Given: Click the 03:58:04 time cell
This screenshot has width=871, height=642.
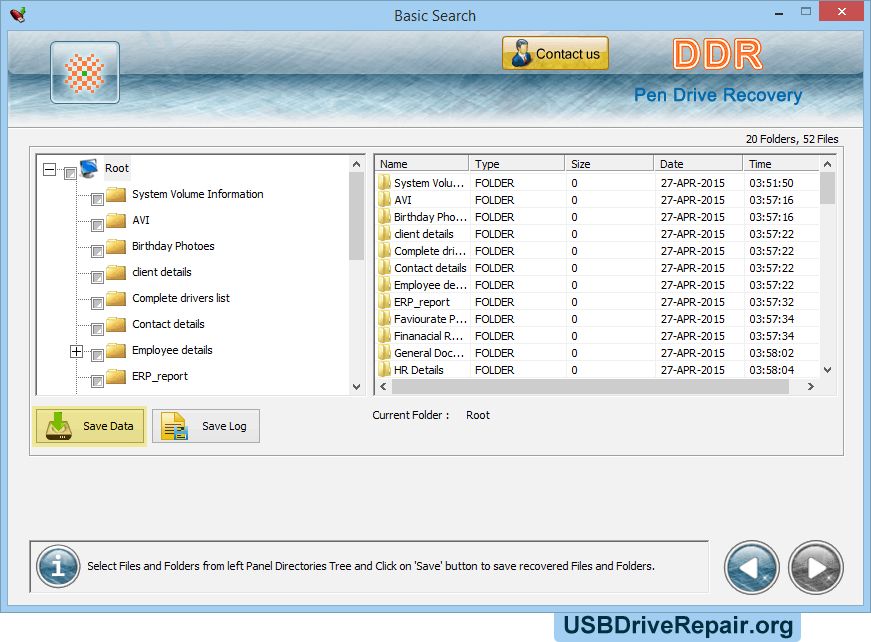Looking at the screenshot, I should point(772,370).
